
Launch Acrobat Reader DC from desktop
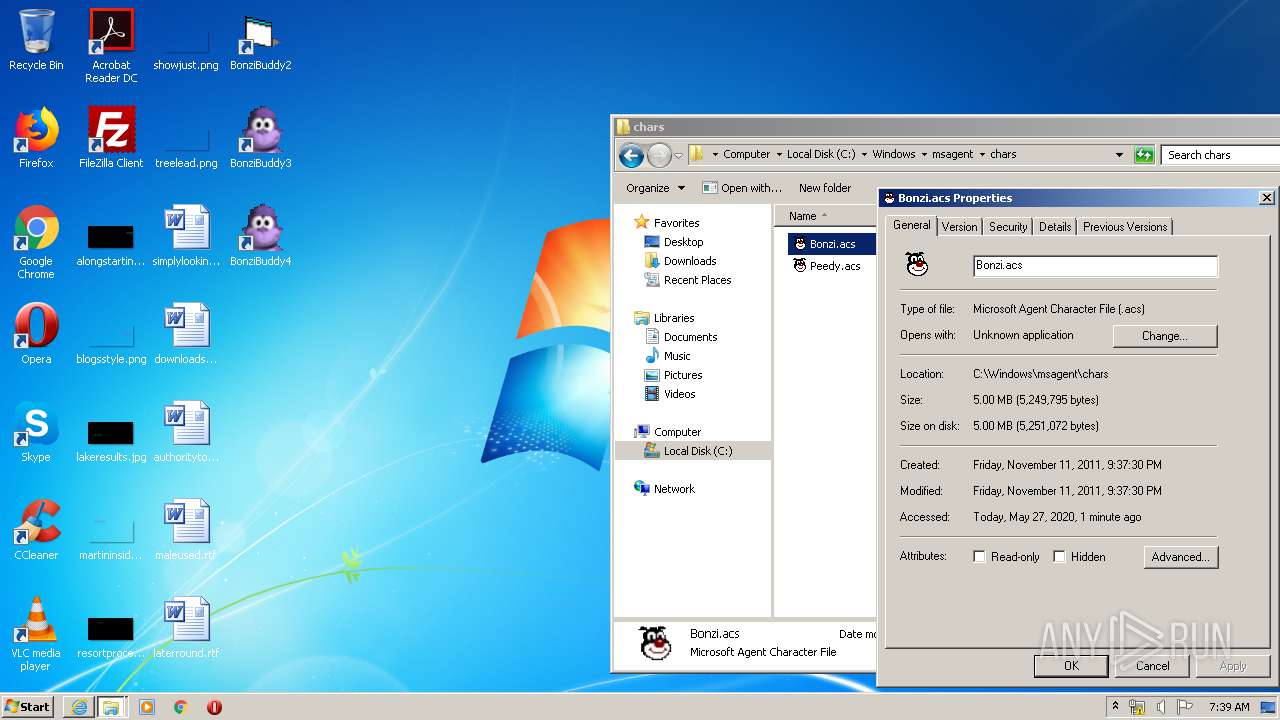click(x=111, y=45)
